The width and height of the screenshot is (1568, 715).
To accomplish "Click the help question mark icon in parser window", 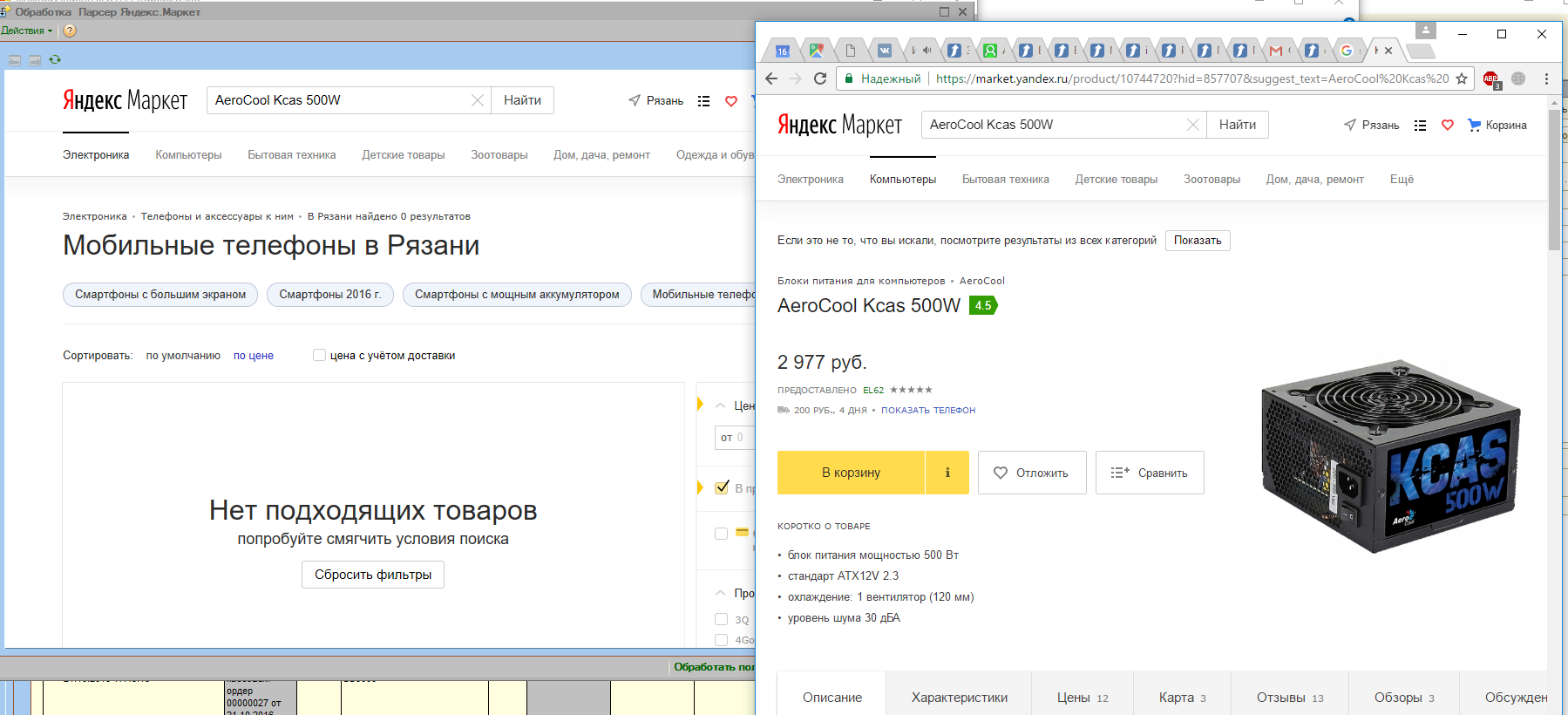I will [x=71, y=31].
